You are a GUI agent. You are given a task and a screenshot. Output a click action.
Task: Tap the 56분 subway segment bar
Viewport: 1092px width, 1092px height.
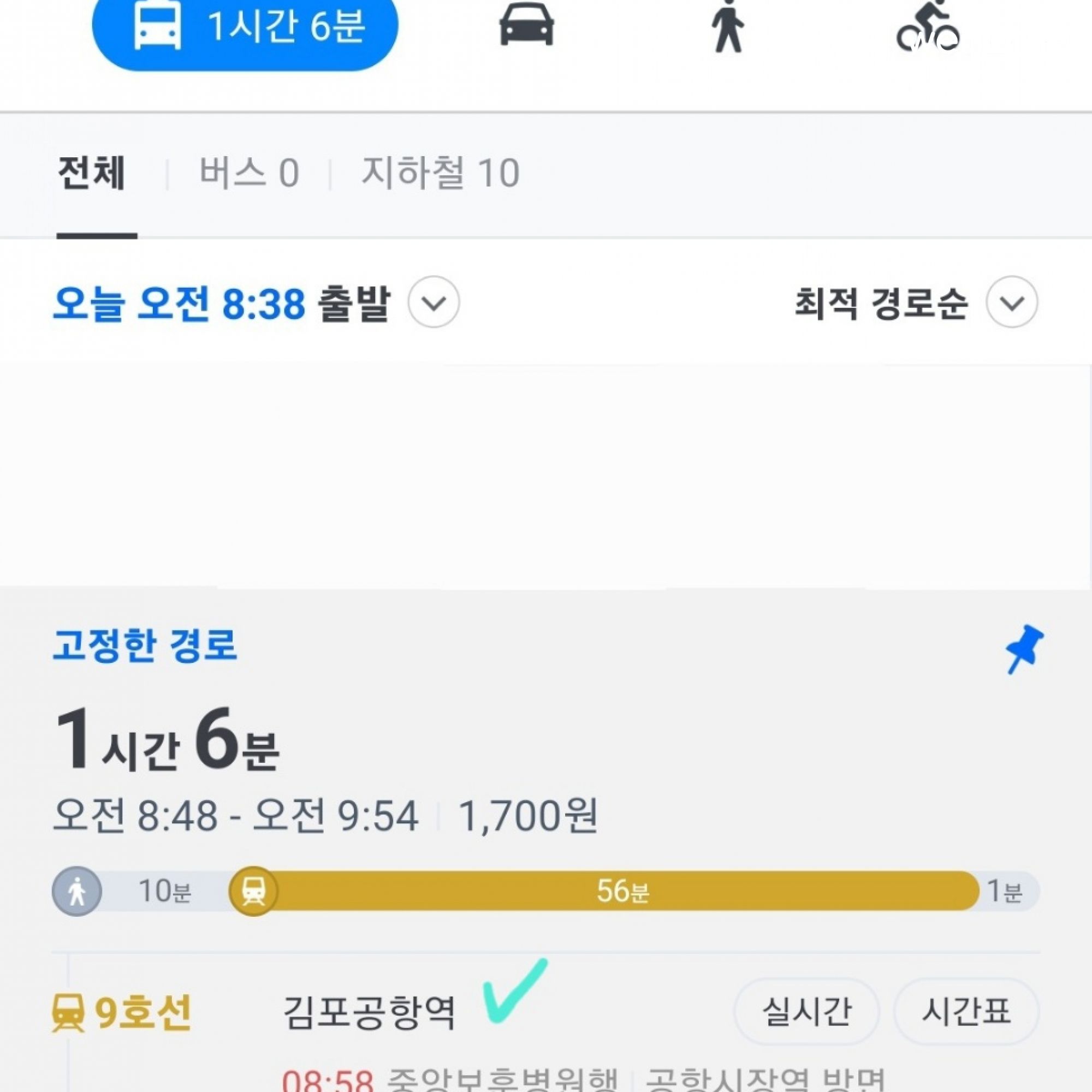(622, 892)
